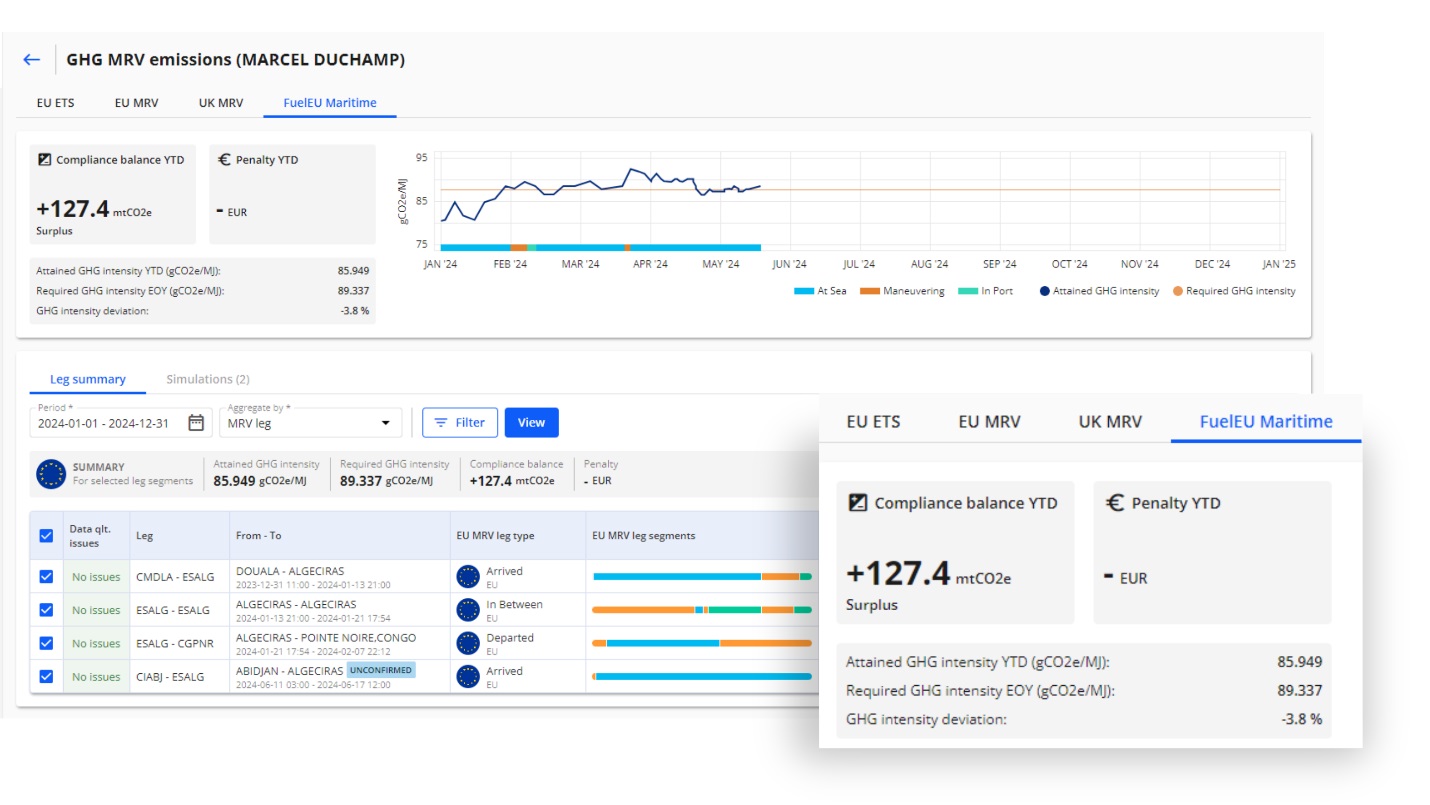
Task: Click EU flag icon in ALGECIRAS - ALGECIRAS row
Action: pyautogui.click(x=468, y=610)
